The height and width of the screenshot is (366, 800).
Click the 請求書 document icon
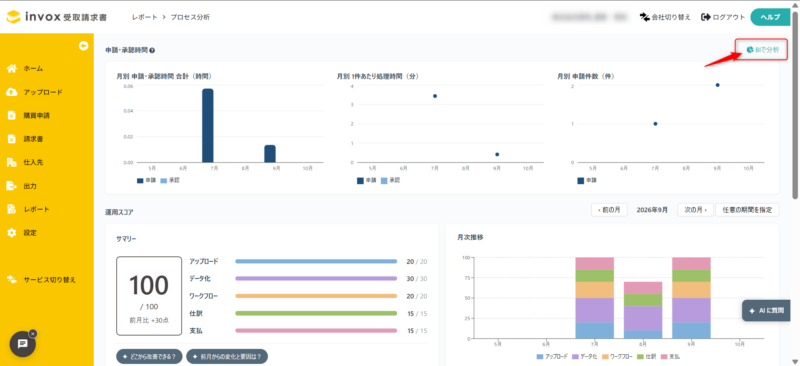click(12, 139)
